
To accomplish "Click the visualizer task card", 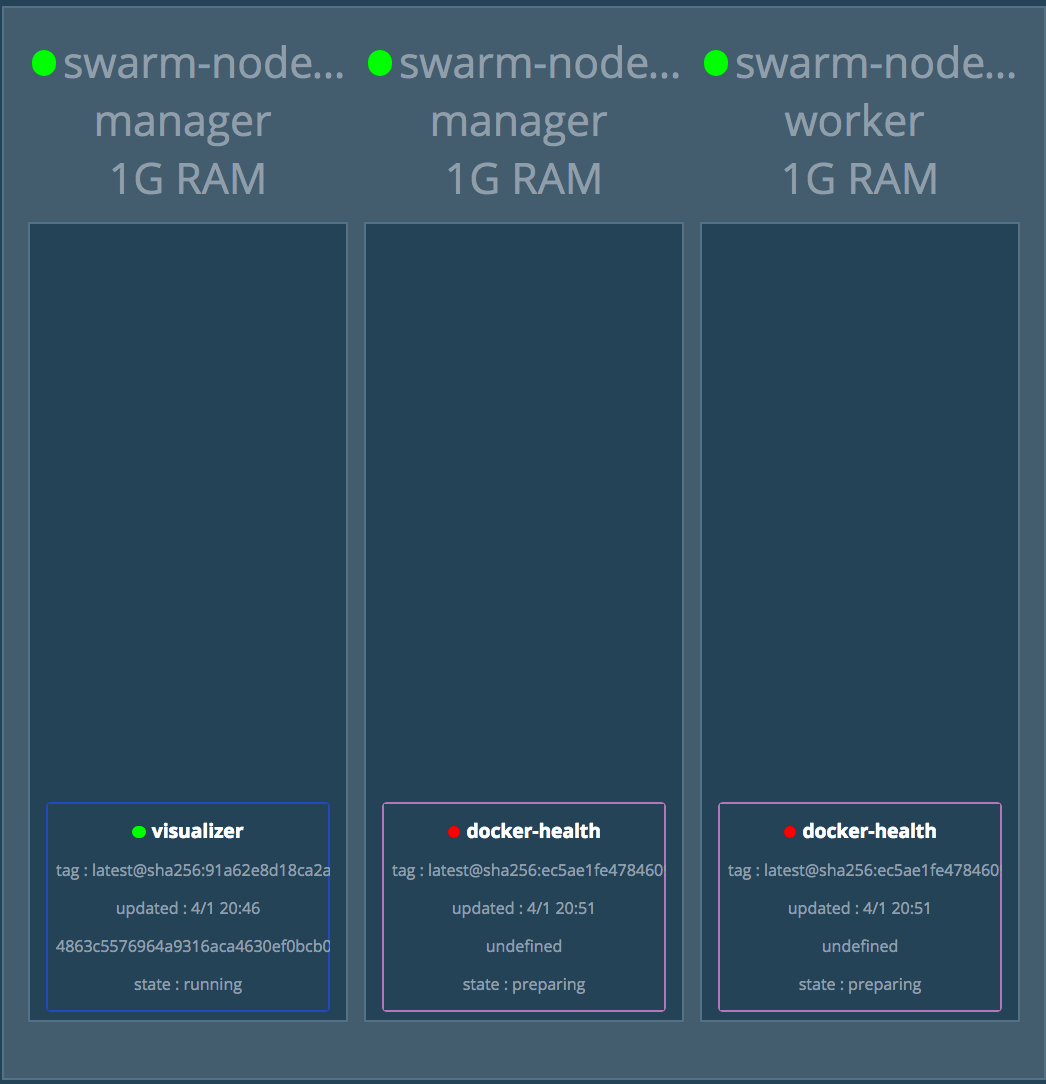I will coord(187,907).
